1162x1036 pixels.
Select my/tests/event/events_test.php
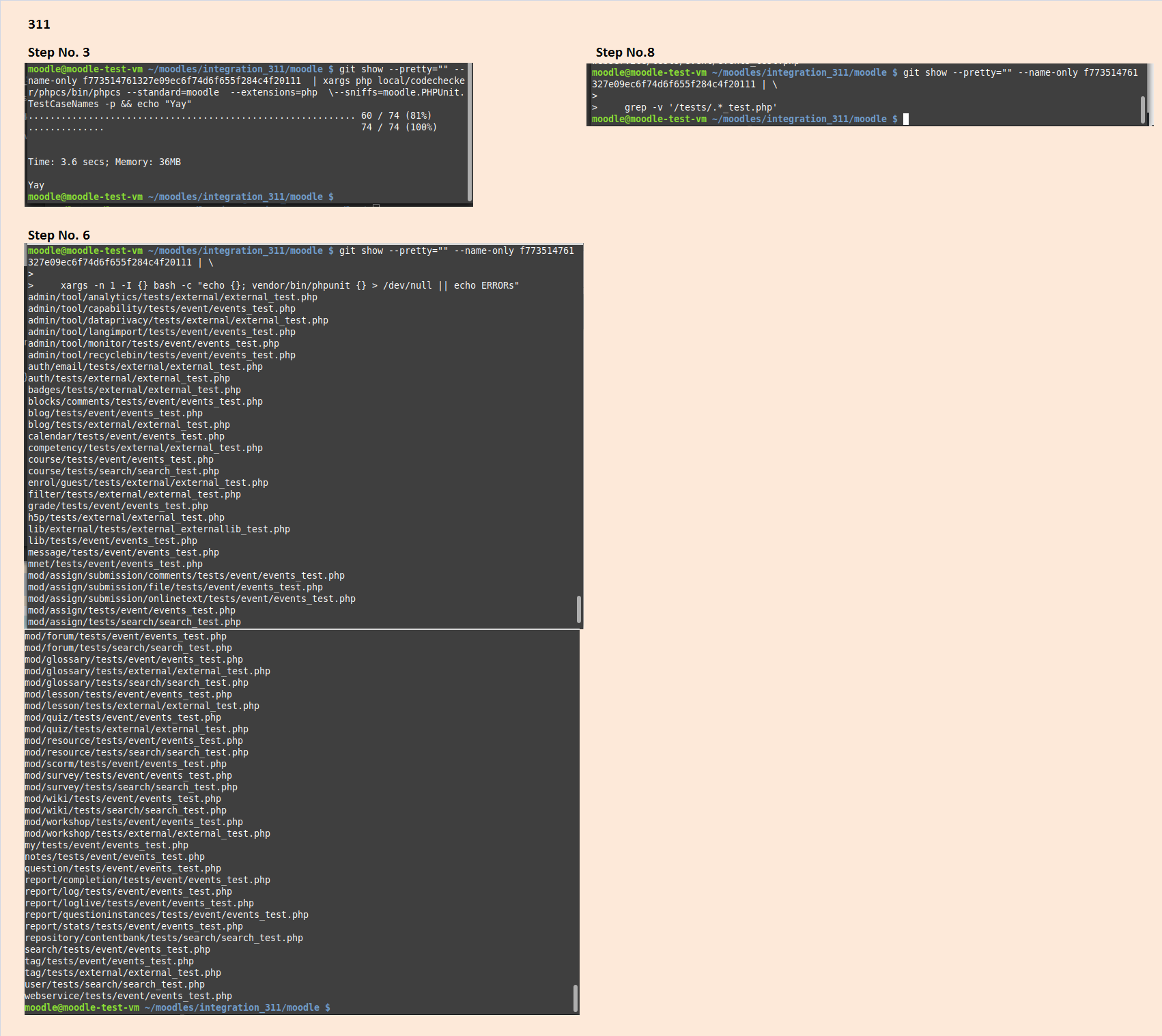(107, 846)
